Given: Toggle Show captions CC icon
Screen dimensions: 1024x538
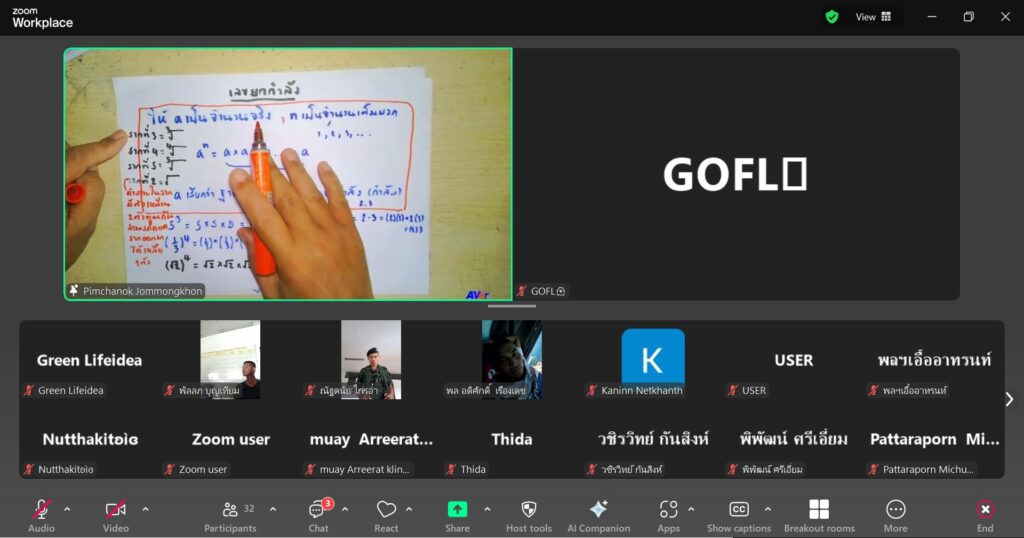Looking at the screenshot, I should 739,509.
